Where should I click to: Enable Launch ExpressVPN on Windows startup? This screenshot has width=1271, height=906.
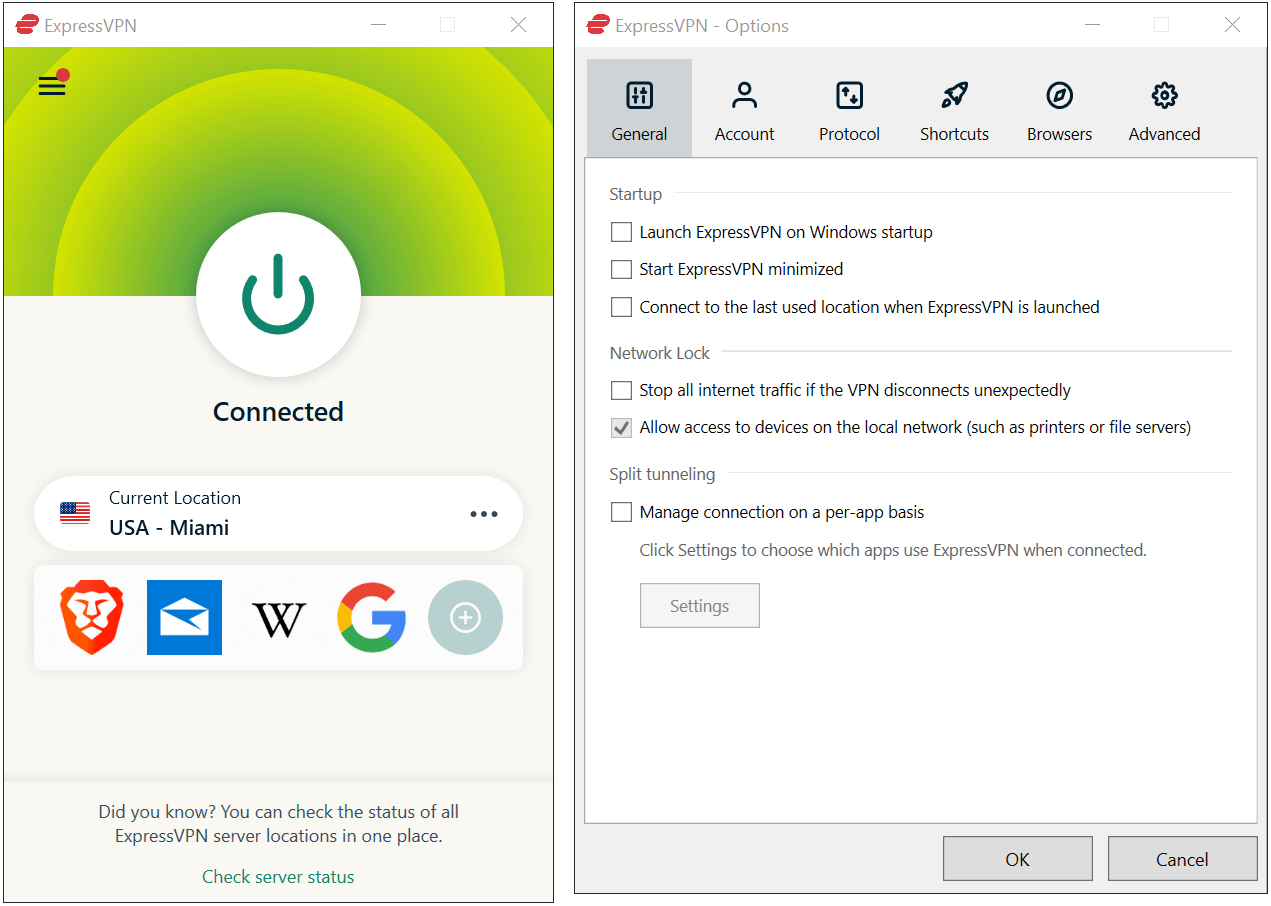click(x=622, y=232)
